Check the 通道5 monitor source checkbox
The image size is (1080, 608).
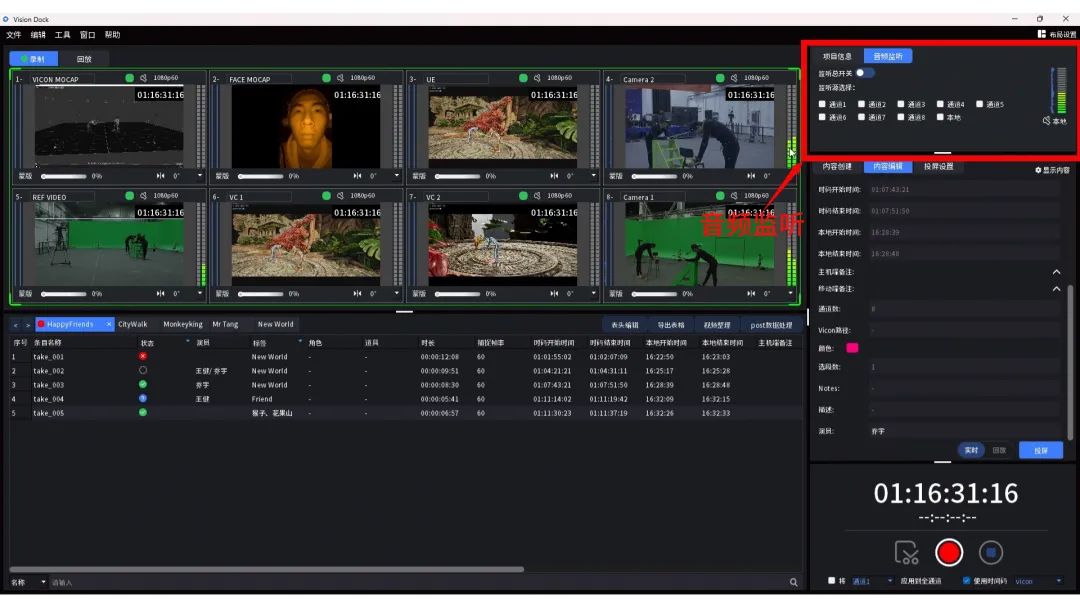click(979, 104)
